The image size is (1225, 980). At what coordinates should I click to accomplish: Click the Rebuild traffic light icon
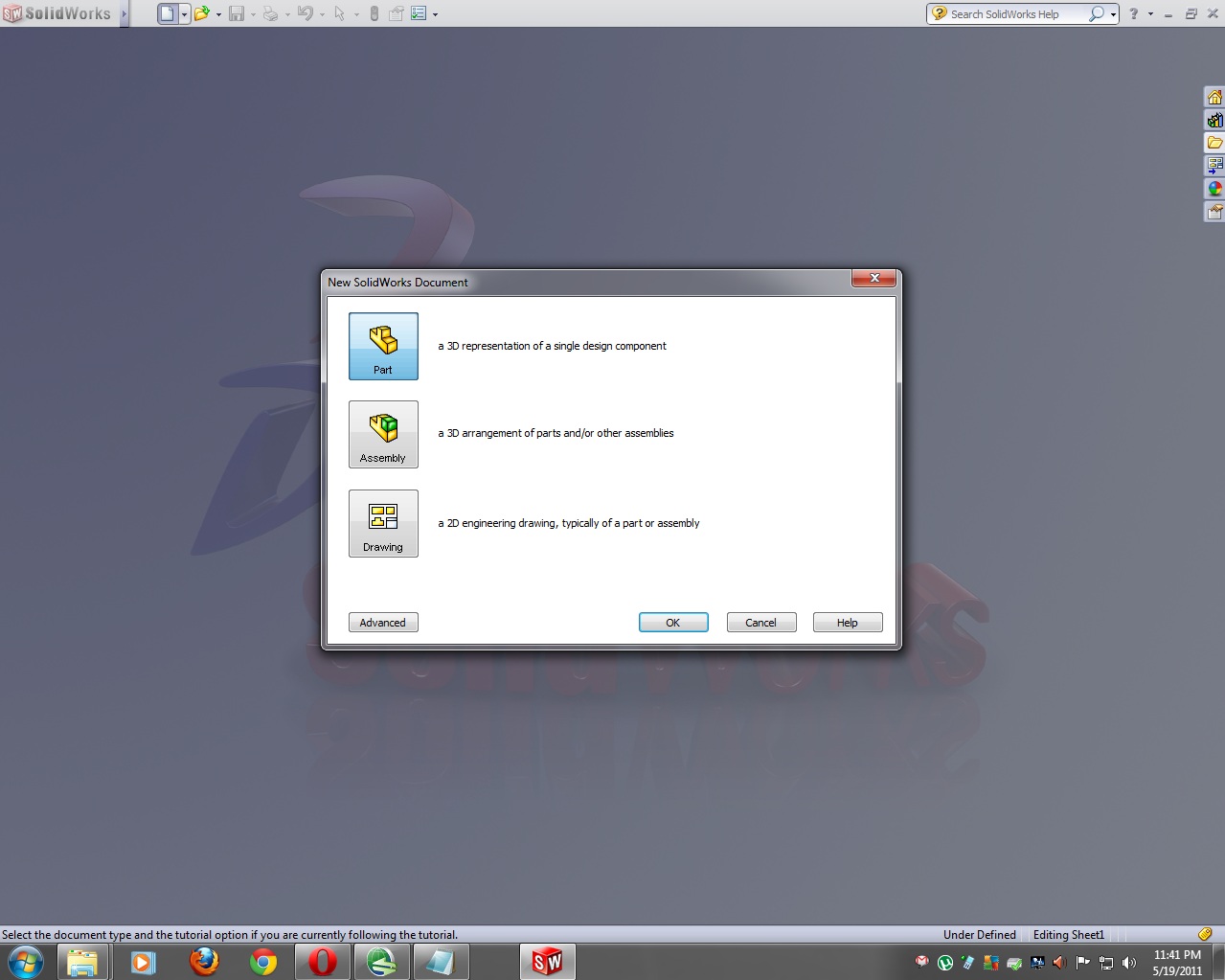(x=374, y=13)
